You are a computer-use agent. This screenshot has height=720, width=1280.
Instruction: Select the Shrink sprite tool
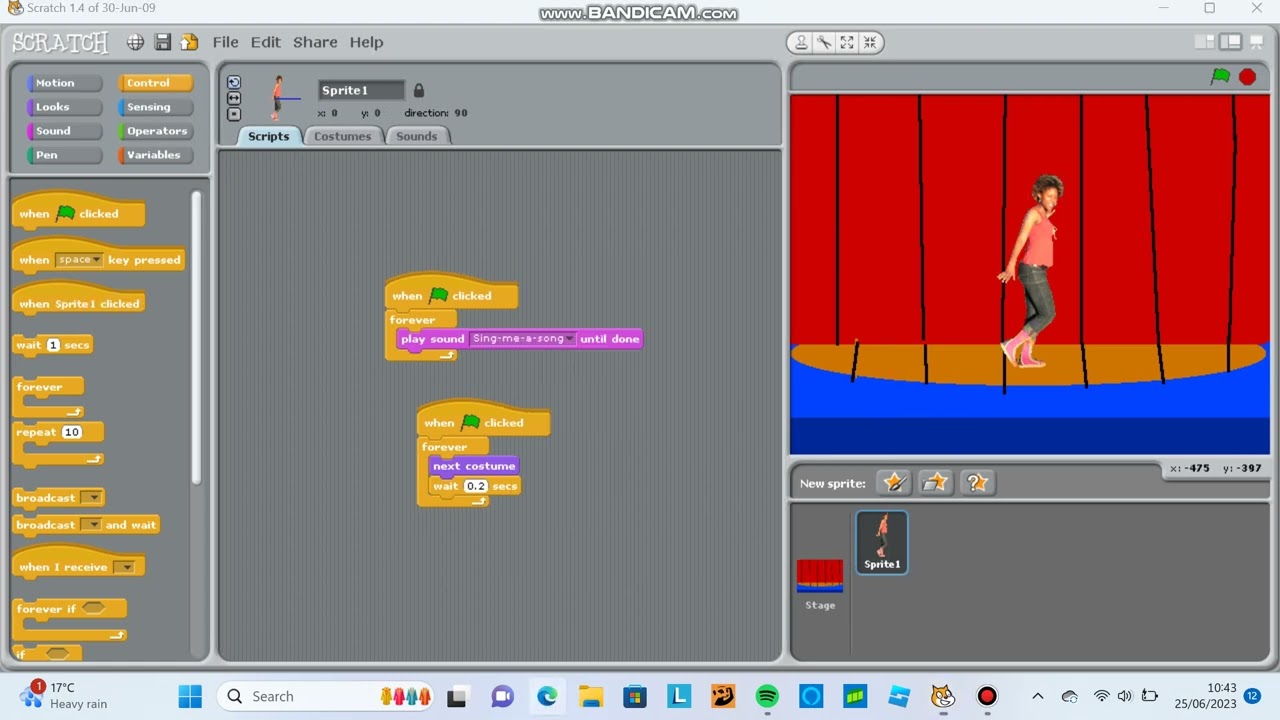coord(870,42)
